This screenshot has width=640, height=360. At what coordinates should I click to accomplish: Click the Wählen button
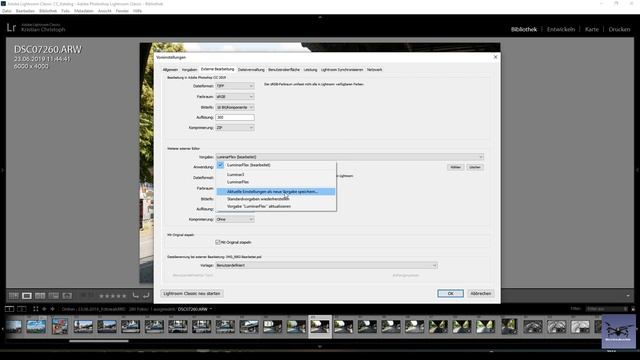(x=456, y=167)
